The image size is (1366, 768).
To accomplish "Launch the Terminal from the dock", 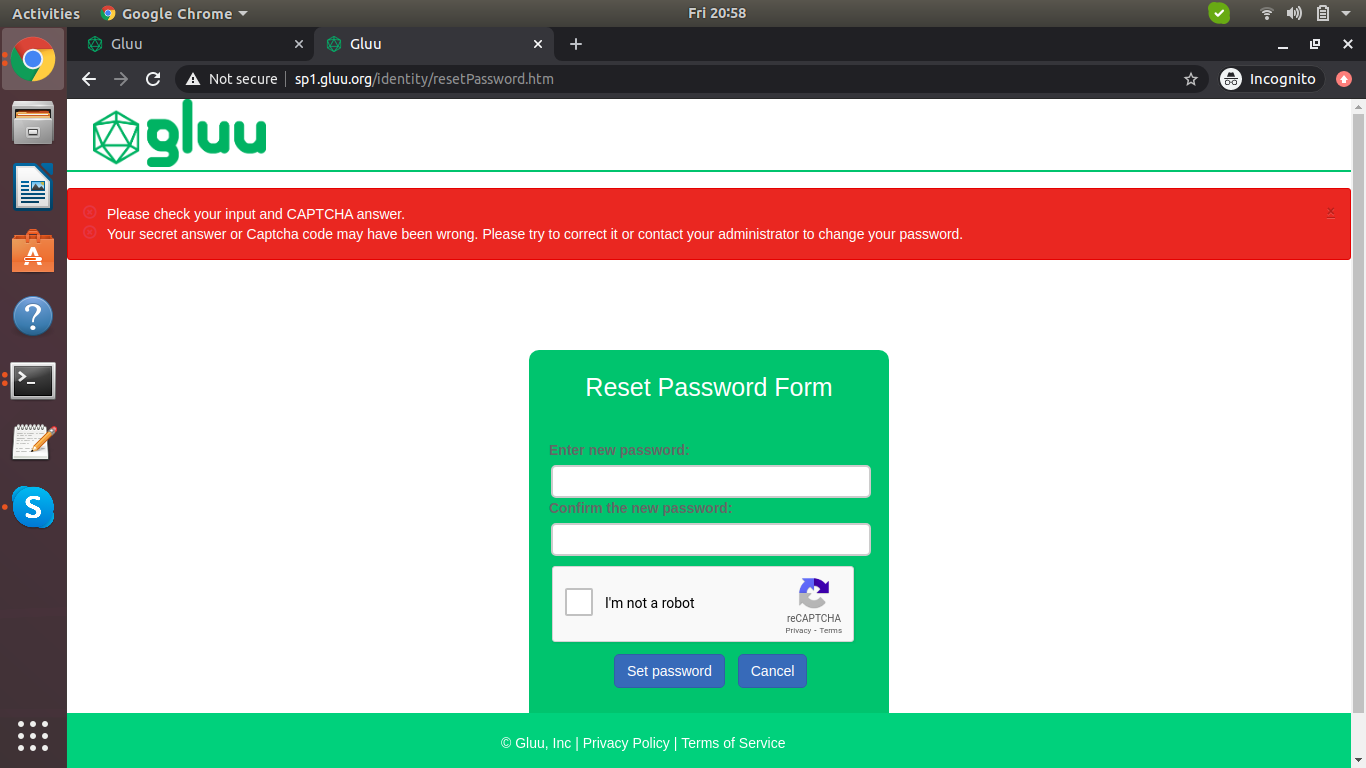I will [x=33, y=381].
